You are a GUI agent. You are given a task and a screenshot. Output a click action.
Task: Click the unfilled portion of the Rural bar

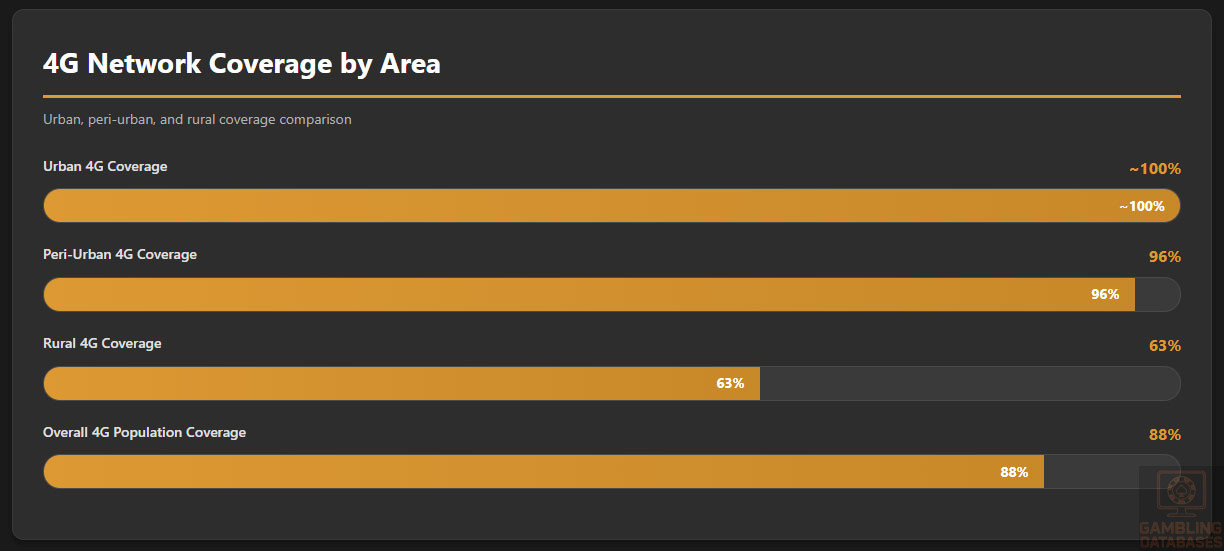[x=970, y=384]
